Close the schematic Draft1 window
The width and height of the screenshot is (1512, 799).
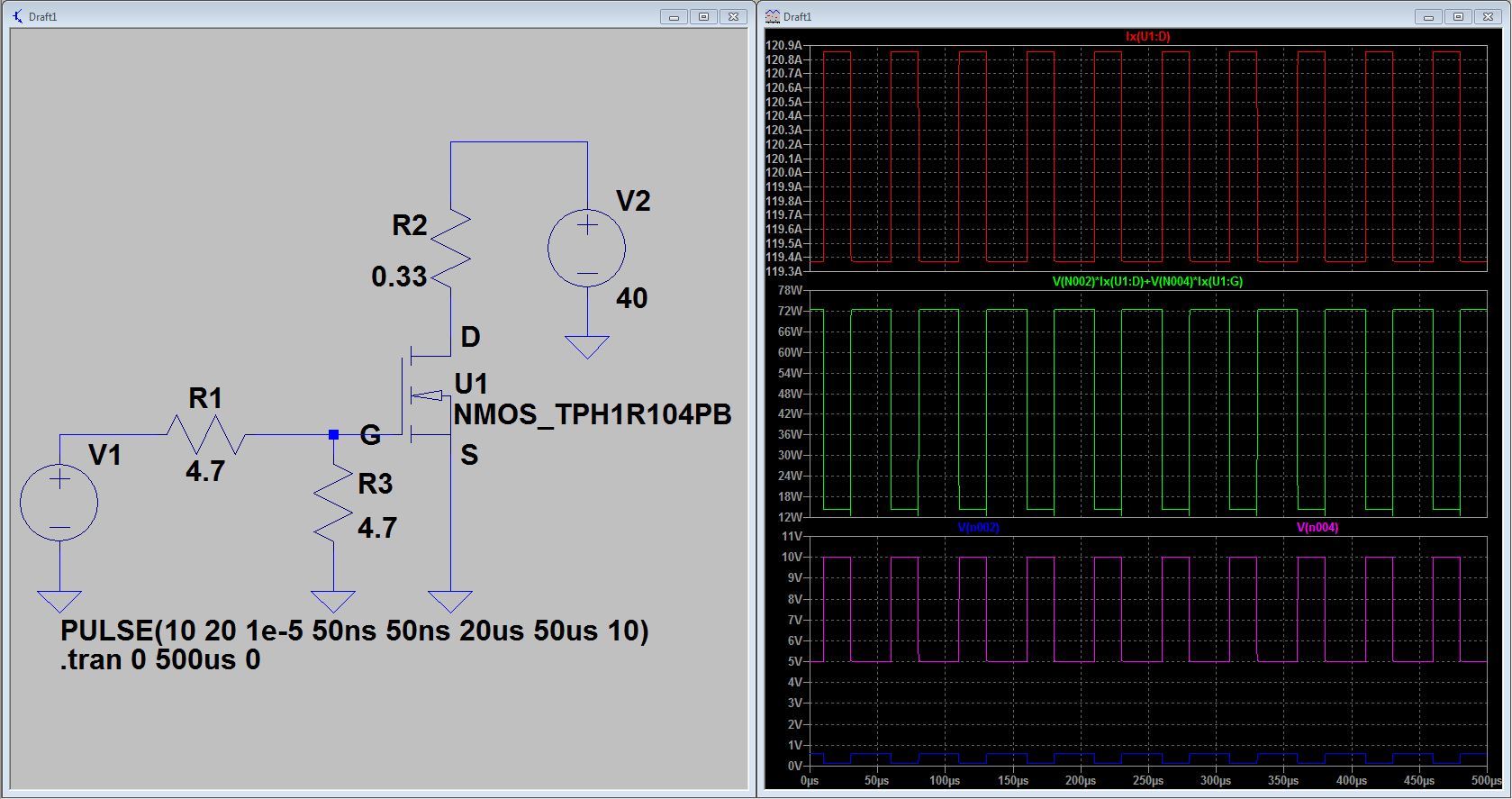[x=734, y=16]
